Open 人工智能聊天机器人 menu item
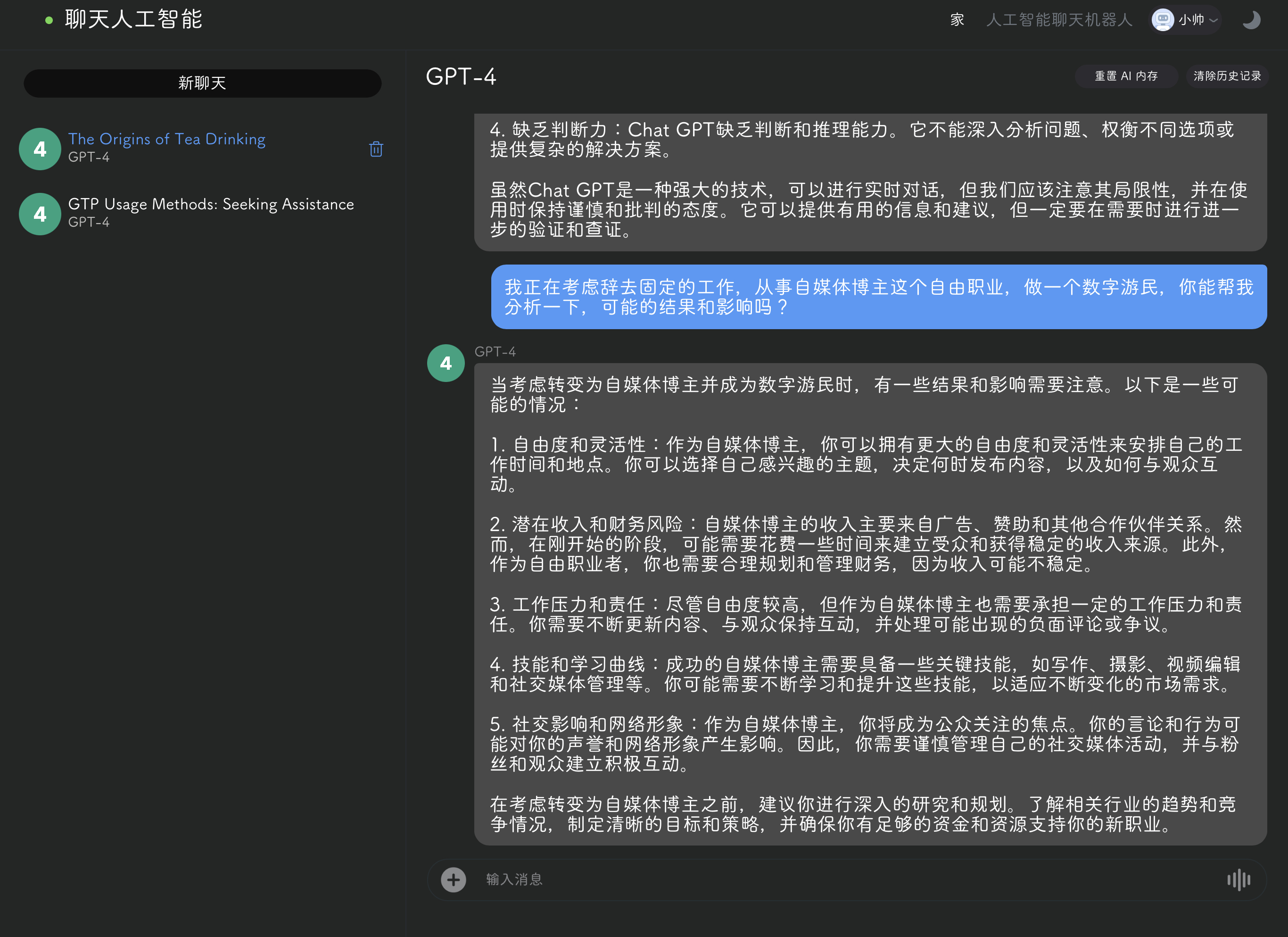The image size is (1288, 937). pyautogui.click(x=1058, y=20)
